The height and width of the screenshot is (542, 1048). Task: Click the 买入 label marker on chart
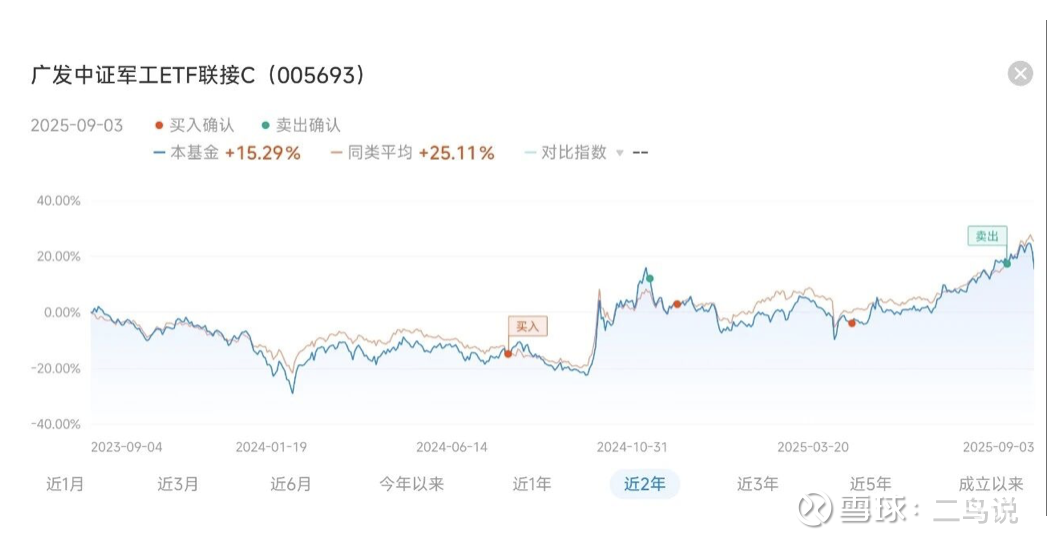(528, 326)
